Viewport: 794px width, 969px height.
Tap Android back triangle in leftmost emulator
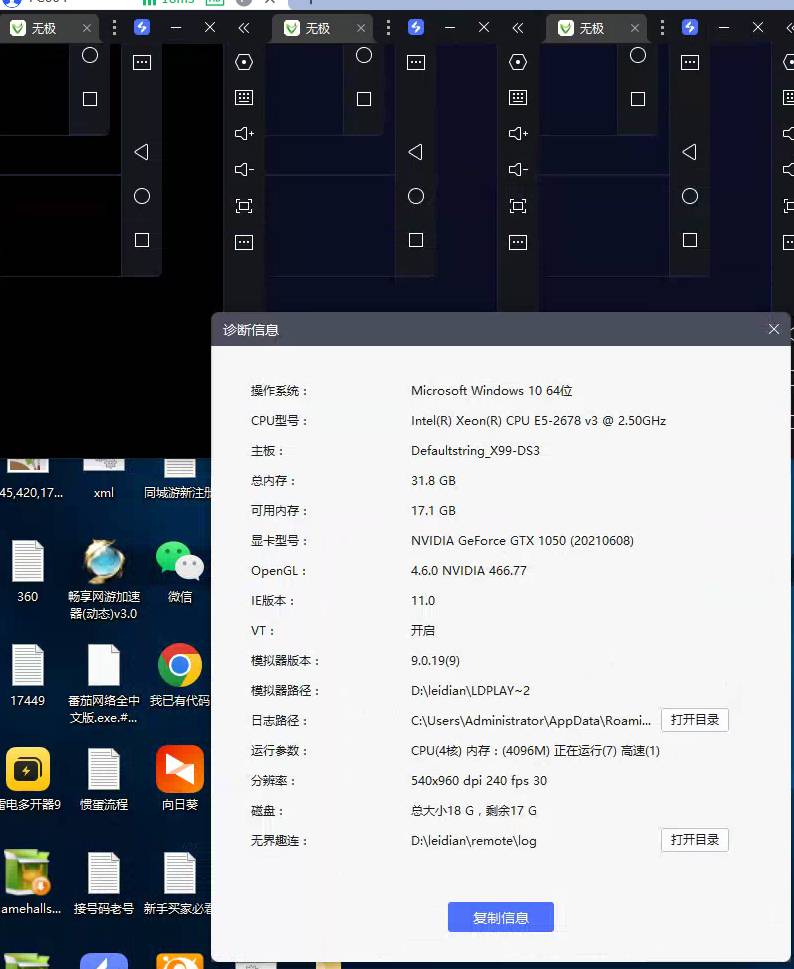pyautogui.click(x=141, y=152)
